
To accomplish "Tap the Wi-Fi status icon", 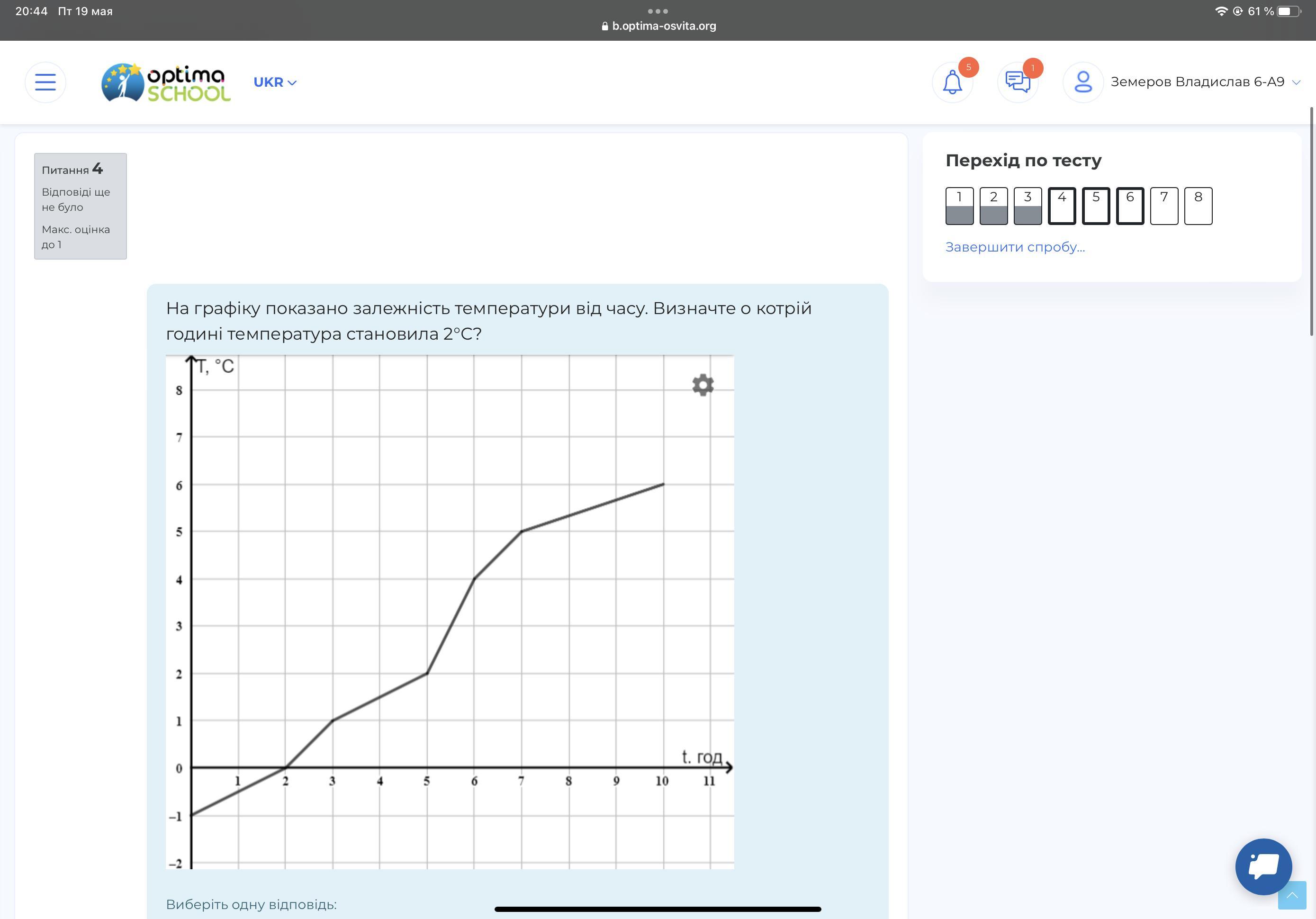I will [x=1221, y=11].
